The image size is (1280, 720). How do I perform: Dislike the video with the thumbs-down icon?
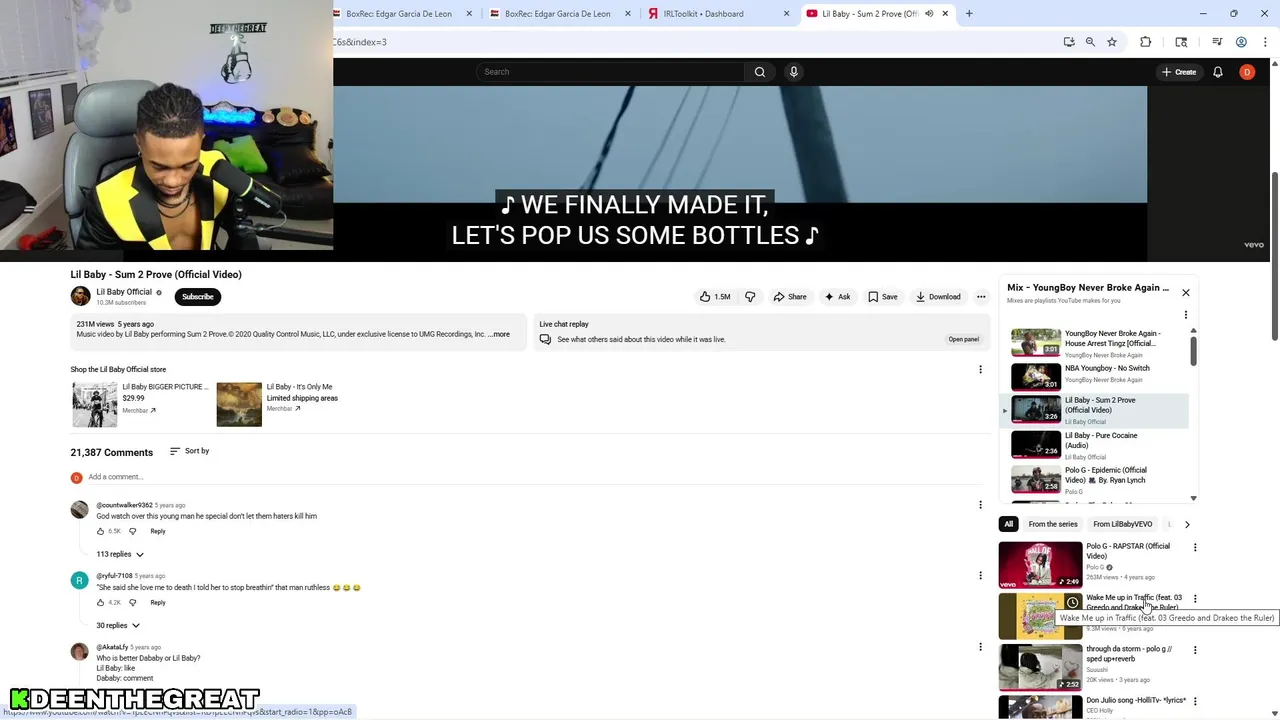tap(750, 297)
